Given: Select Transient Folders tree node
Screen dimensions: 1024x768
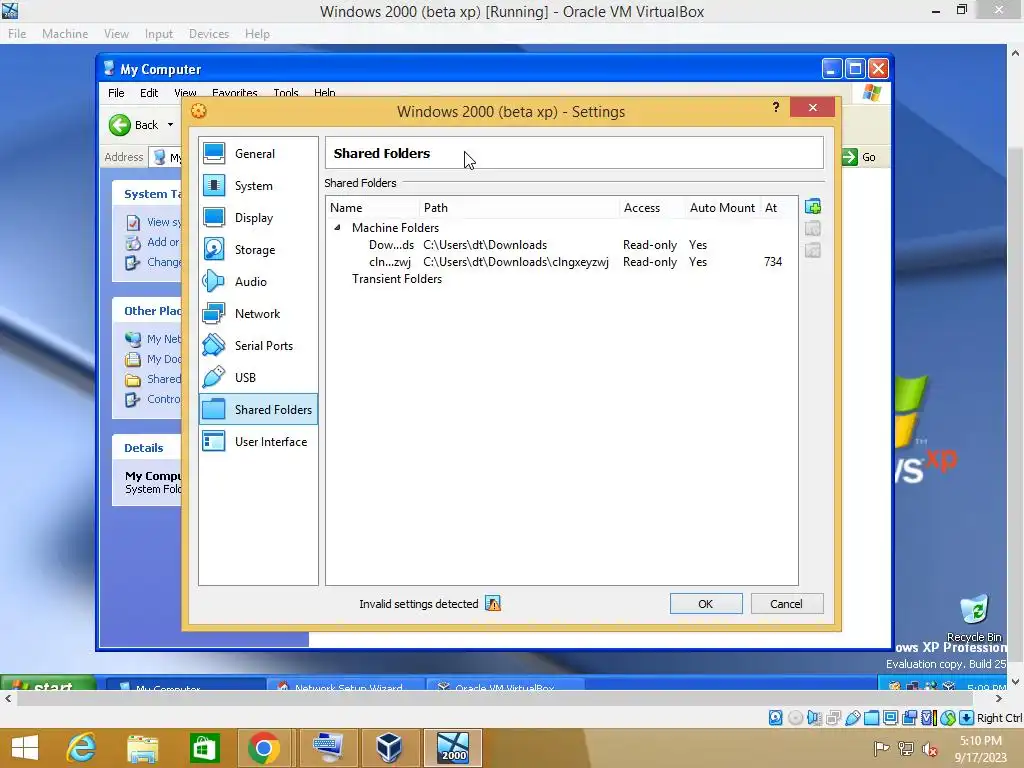Looking at the screenshot, I should tap(397, 279).
